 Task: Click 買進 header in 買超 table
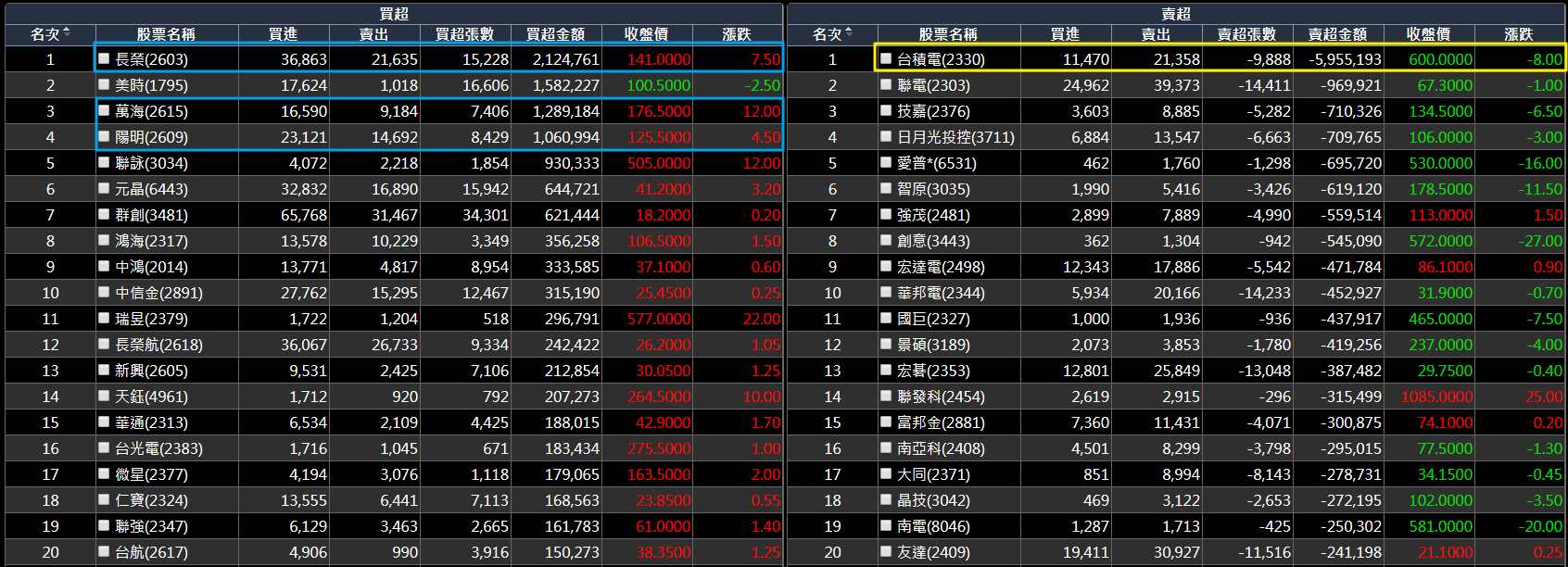(x=283, y=34)
